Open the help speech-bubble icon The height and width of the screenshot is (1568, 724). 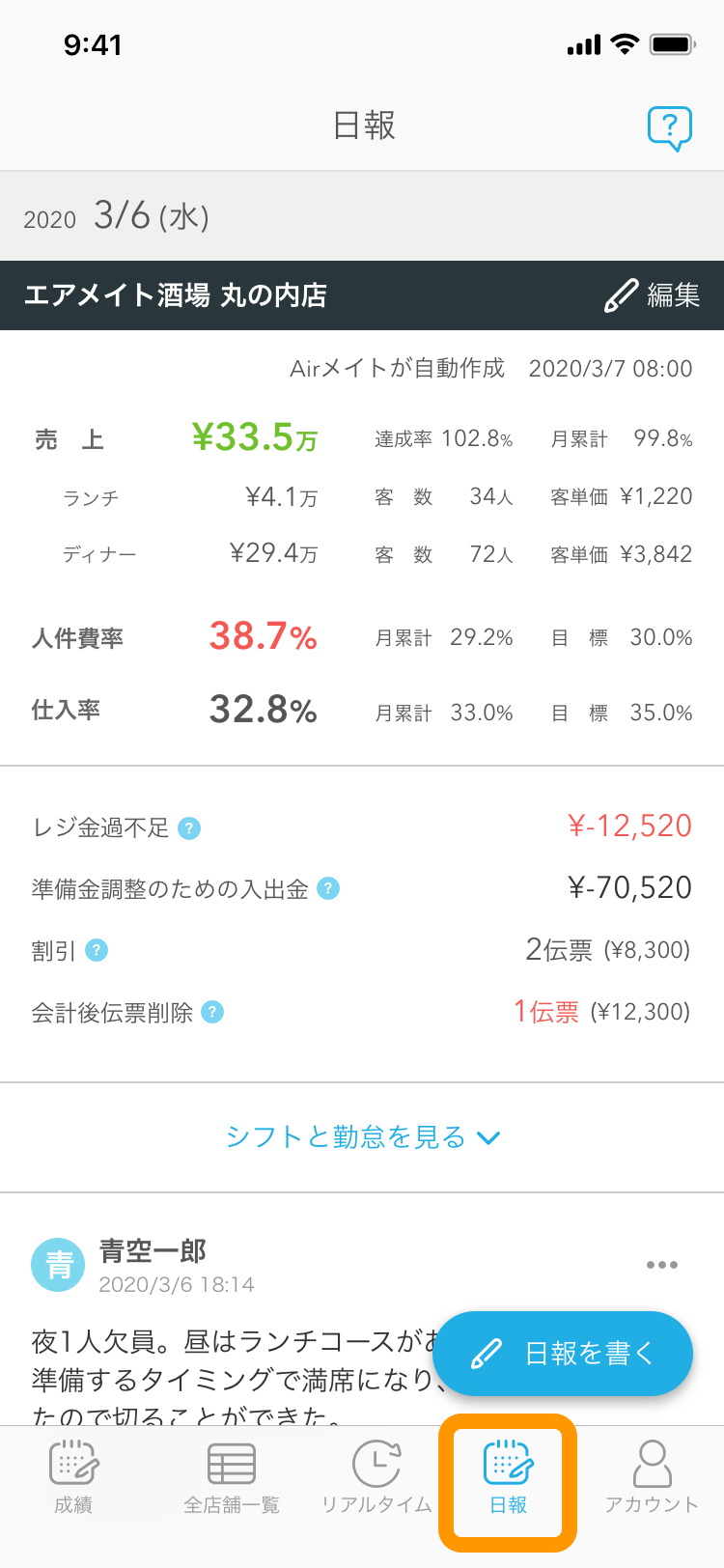pyautogui.click(x=670, y=127)
